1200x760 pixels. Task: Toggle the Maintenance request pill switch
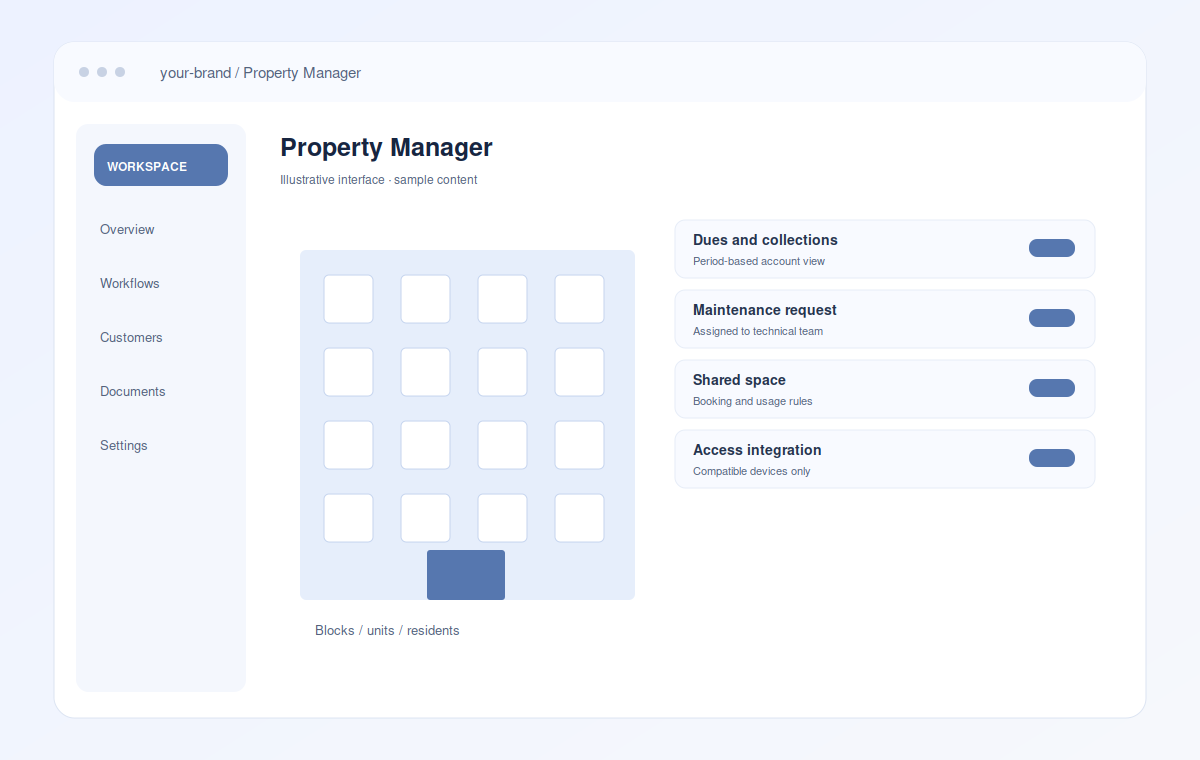pyautogui.click(x=1052, y=318)
